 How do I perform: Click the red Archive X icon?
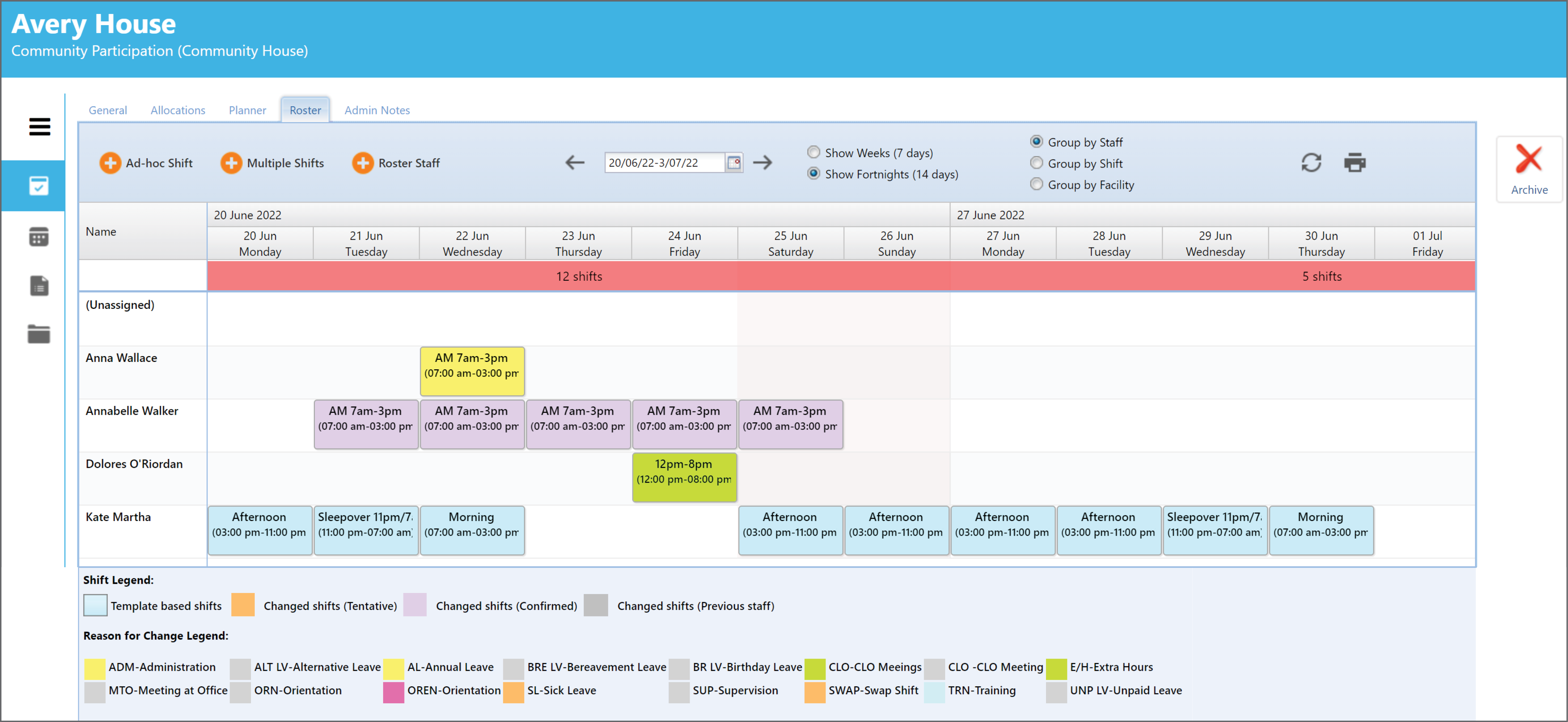(x=1528, y=159)
